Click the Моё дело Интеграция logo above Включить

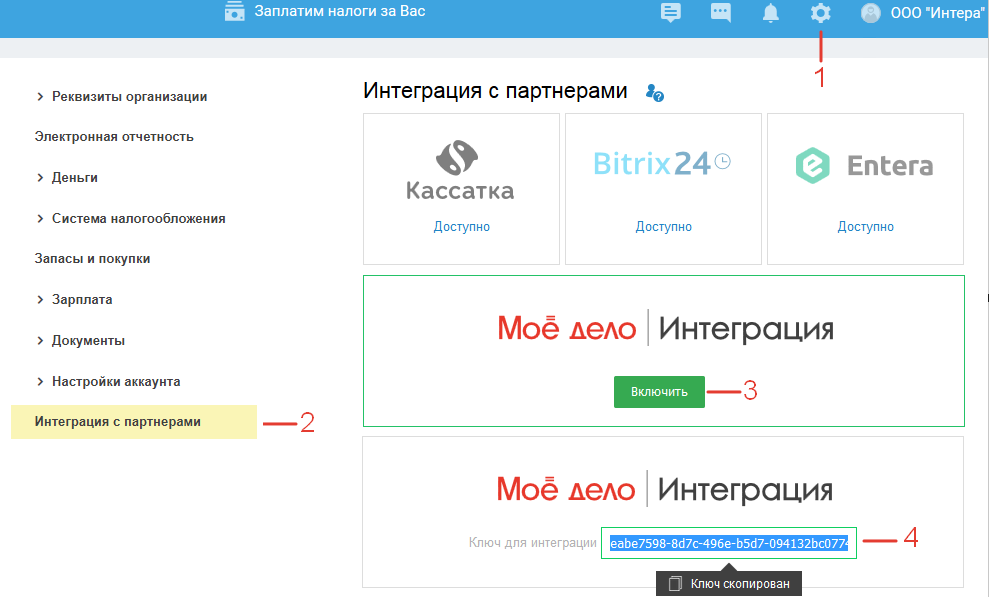tap(665, 328)
